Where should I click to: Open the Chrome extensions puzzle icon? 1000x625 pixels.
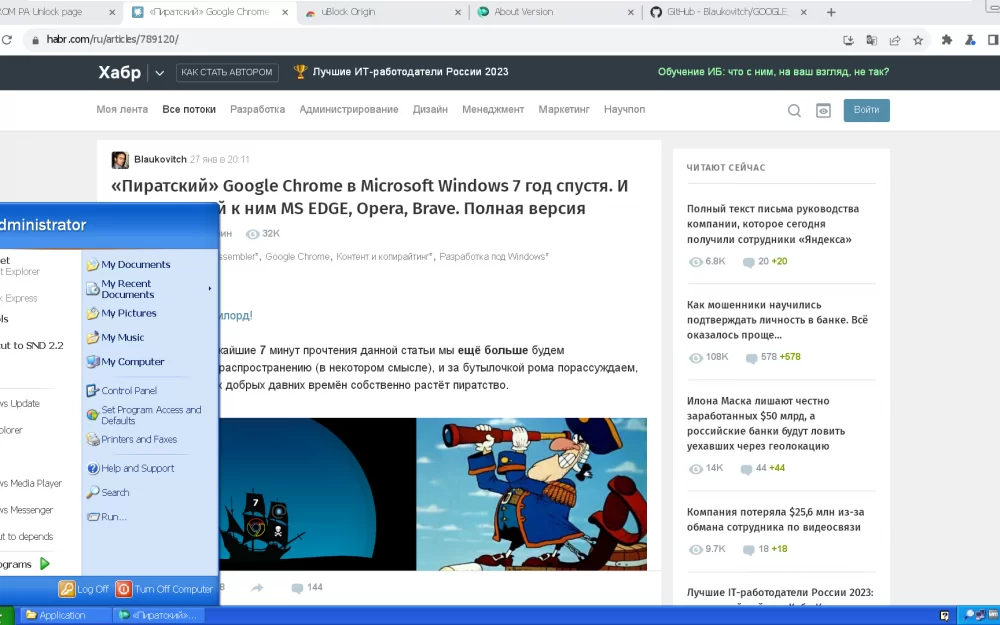pos(946,40)
